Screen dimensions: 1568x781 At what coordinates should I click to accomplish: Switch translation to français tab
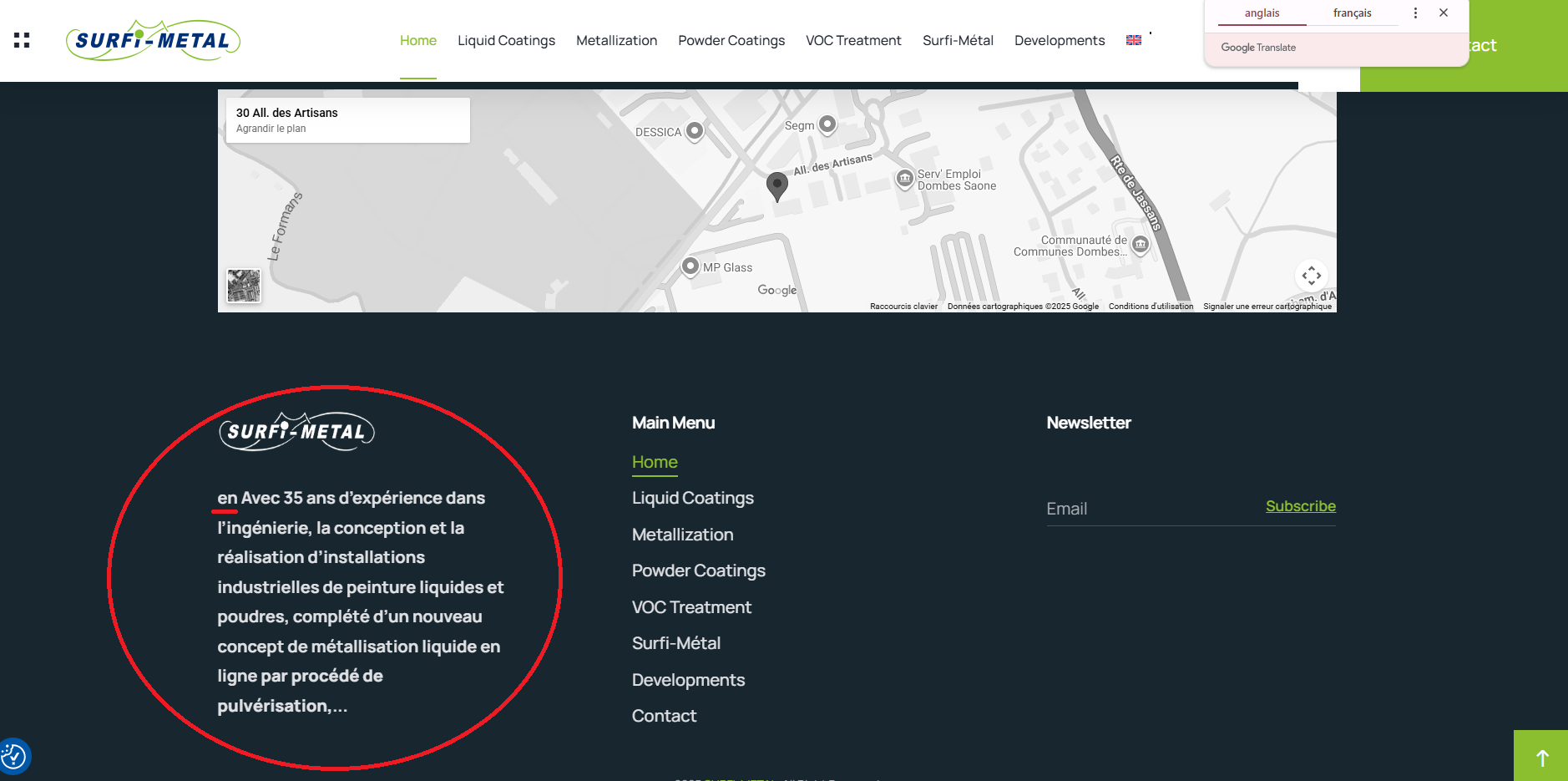1352,13
